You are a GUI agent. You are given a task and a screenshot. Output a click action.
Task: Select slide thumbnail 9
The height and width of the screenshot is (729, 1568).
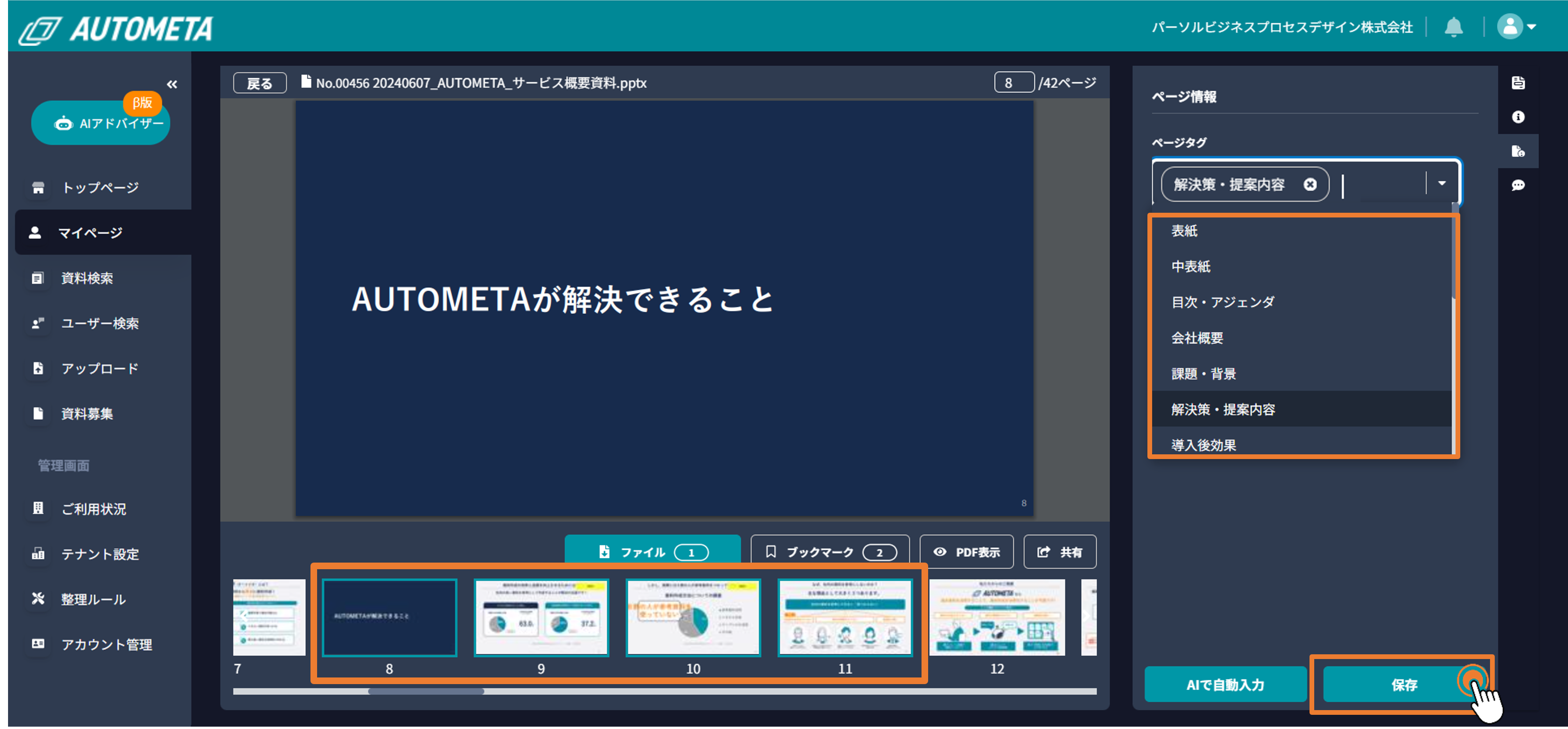[x=541, y=617]
